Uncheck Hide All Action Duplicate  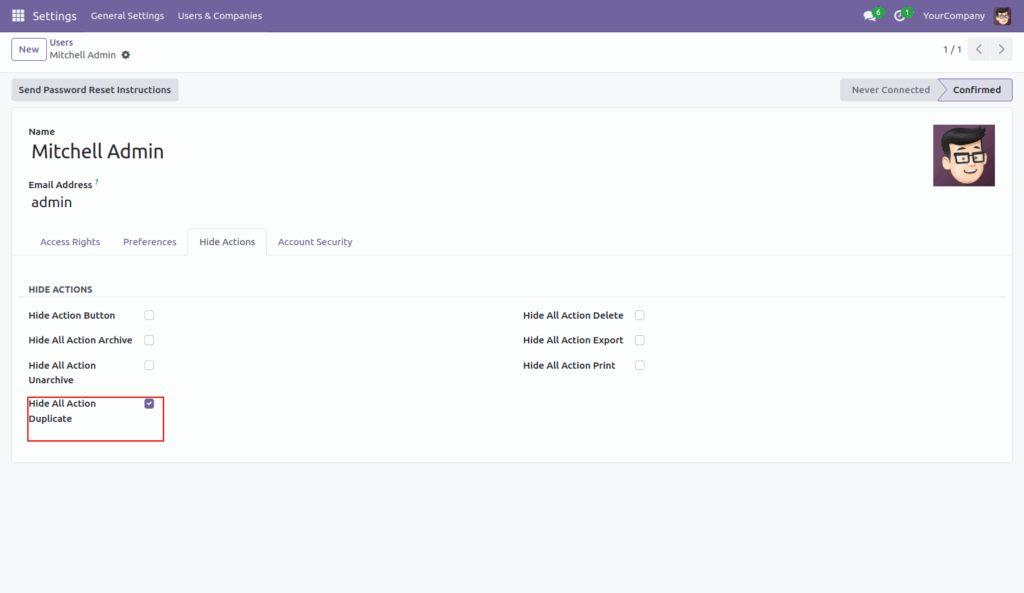point(149,403)
